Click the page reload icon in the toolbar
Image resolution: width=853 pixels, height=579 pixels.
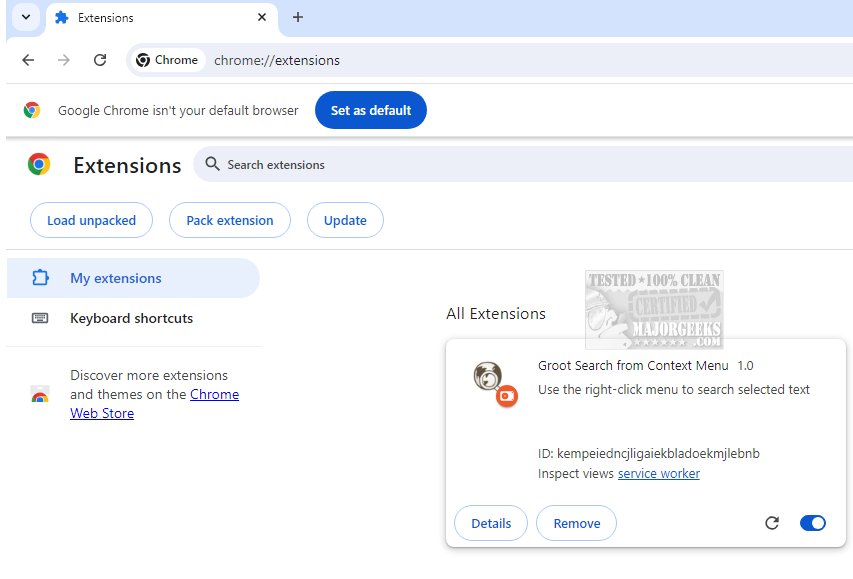pos(99,60)
